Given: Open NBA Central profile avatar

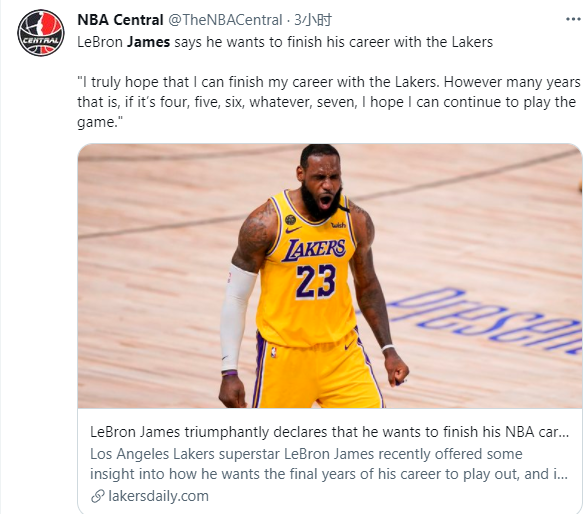Looking at the screenshot, I should [x=41, y=33].
